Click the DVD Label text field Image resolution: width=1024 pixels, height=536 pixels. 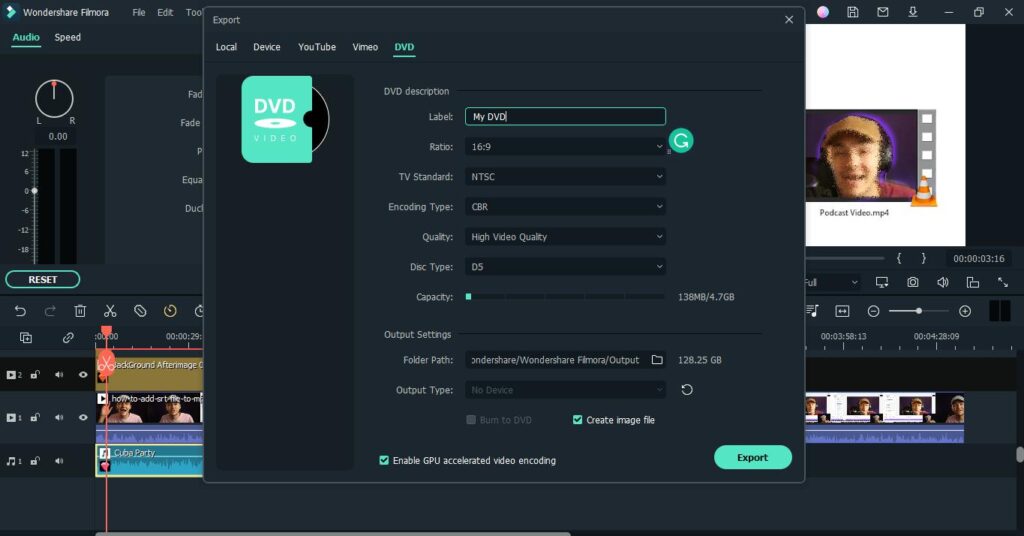click(x=565, y=117)
